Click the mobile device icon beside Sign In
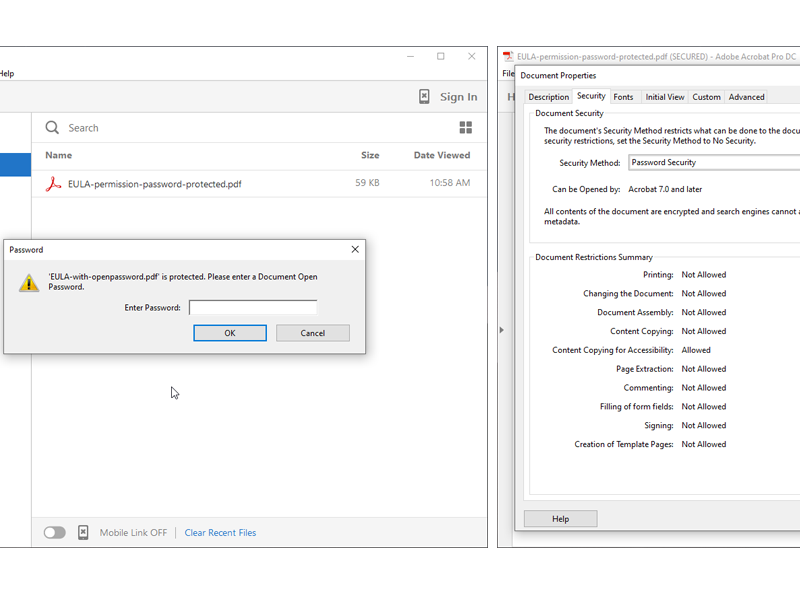The image size is (800, 600). [x=424, y=96]
